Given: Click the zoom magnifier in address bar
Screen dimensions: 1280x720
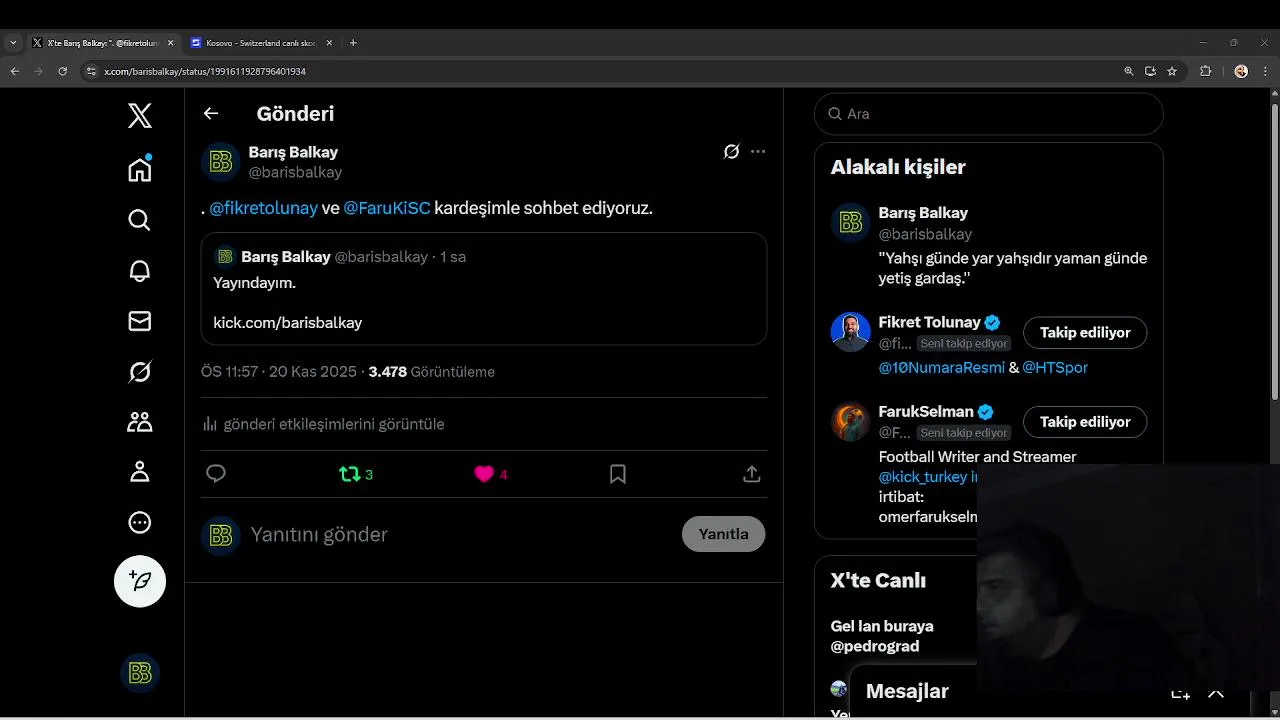Looking at the screenshot, I should (1129, 71).
